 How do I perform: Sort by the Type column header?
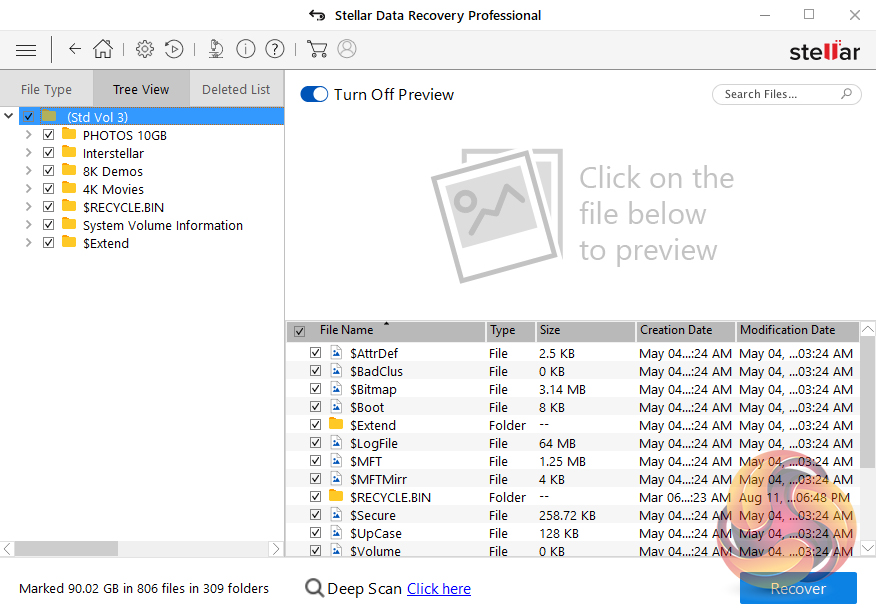tap(511, 331)
